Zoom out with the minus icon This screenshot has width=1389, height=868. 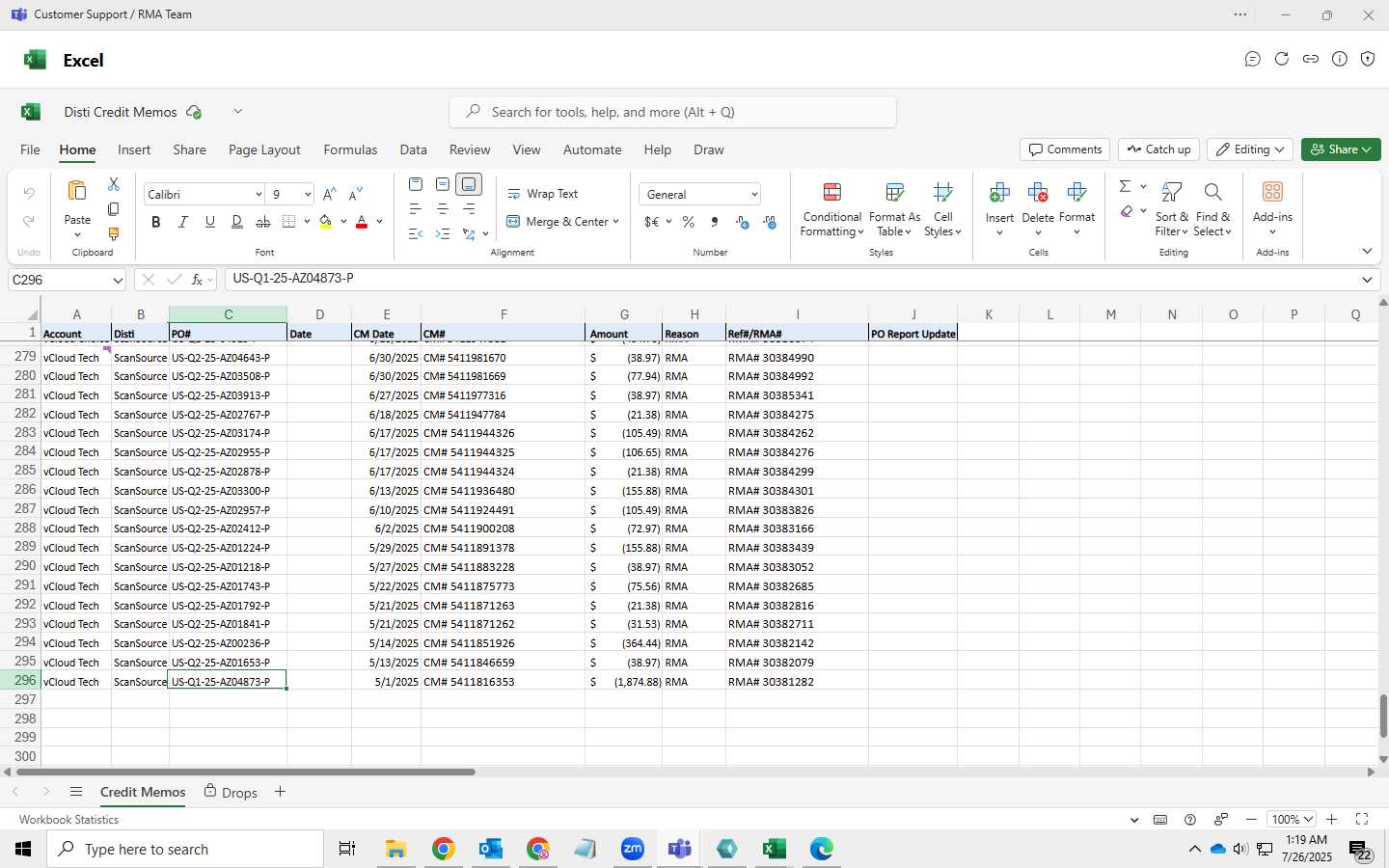(1252, 820)
